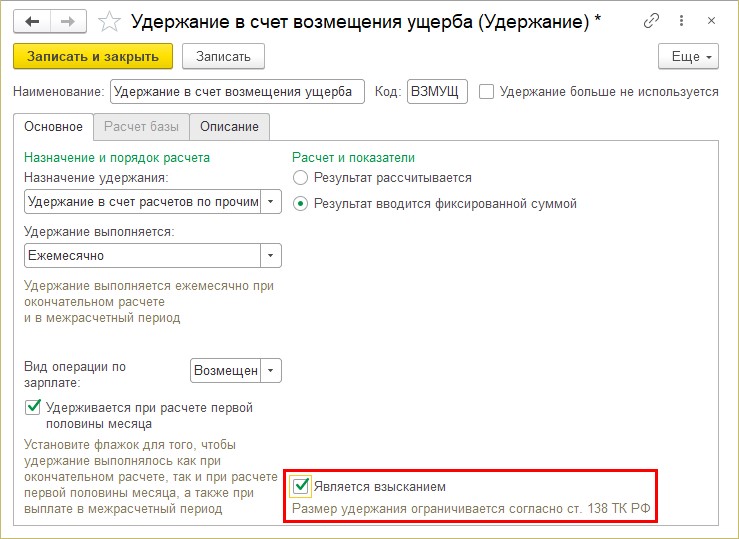739x539 pixels.
Task: Click into the 'Код' input field
Action: pyautogui.click(x=437, y=92)
